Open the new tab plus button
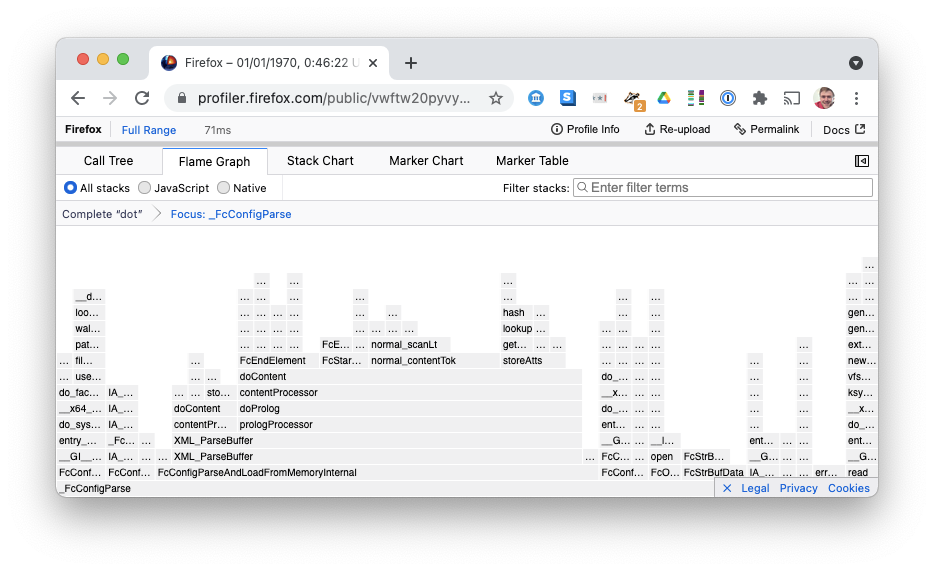Image resolution: width=934 pixels, height=571 pixels. tap(410, 63)
